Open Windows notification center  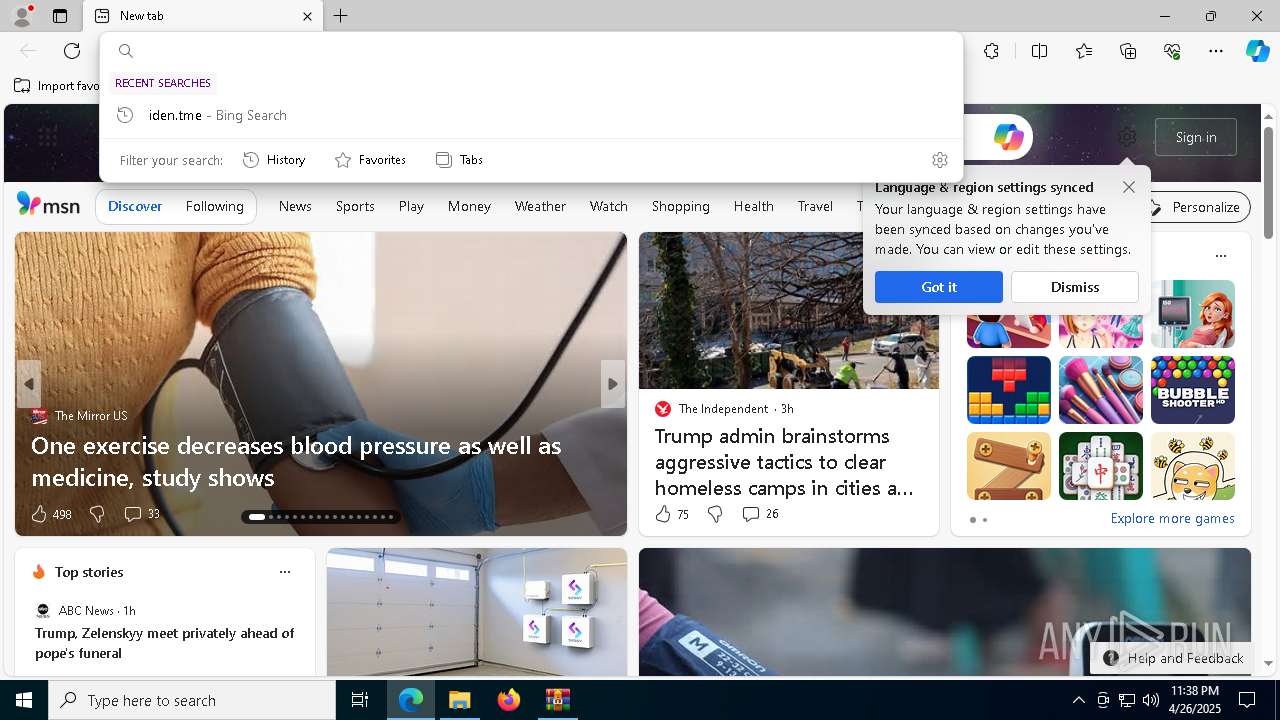[1247, 700]
